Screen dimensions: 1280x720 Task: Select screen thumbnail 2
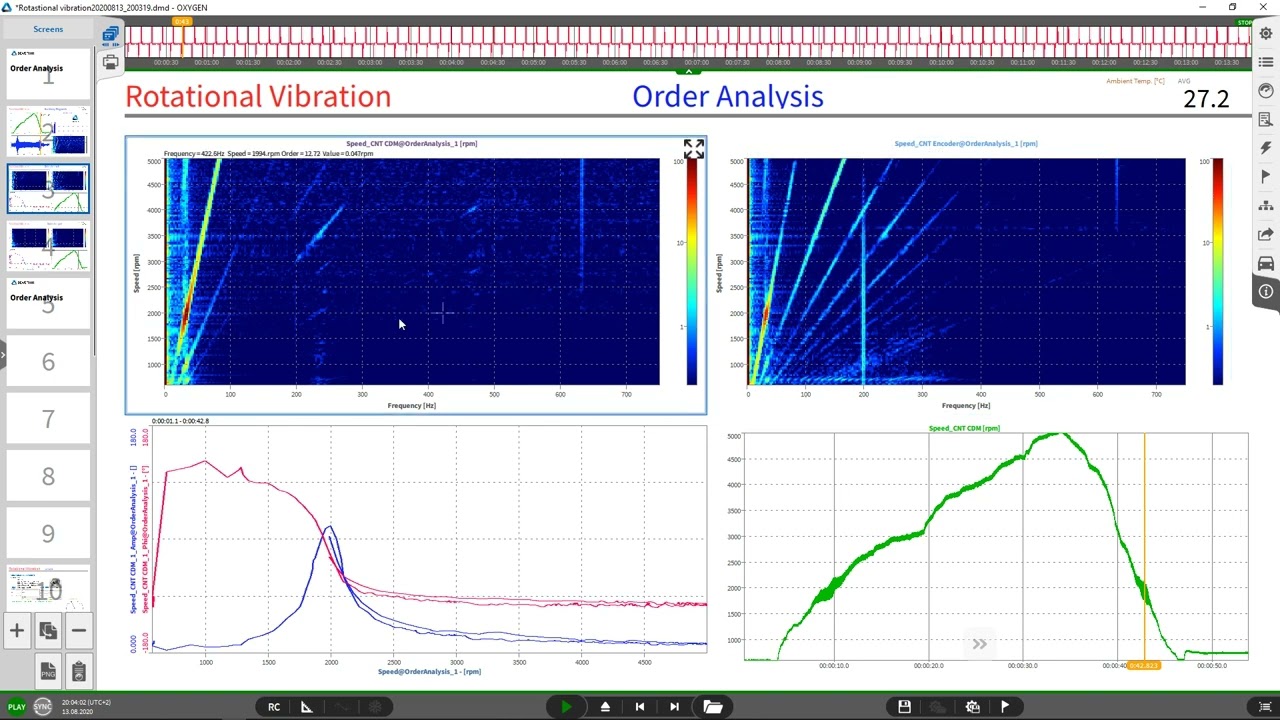(x=48, y=131)
